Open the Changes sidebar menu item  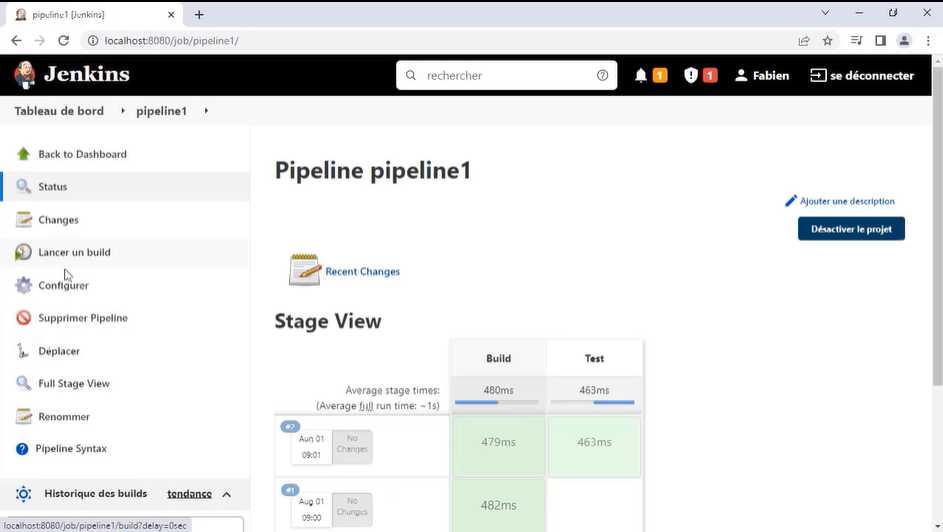[125, 219]
